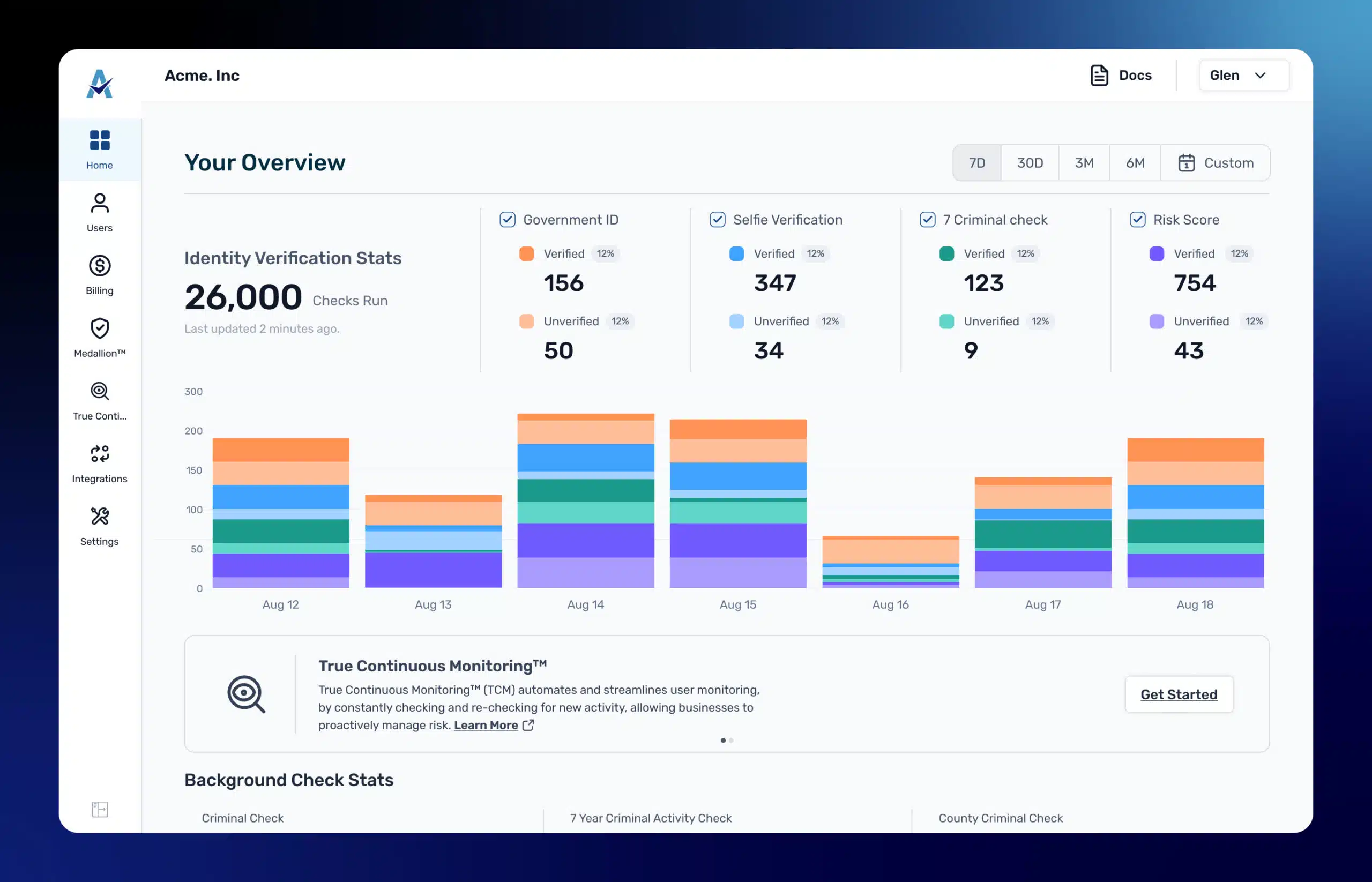
Task: Click the orange Government ID Verified swatch
Action: pos(526,253)
